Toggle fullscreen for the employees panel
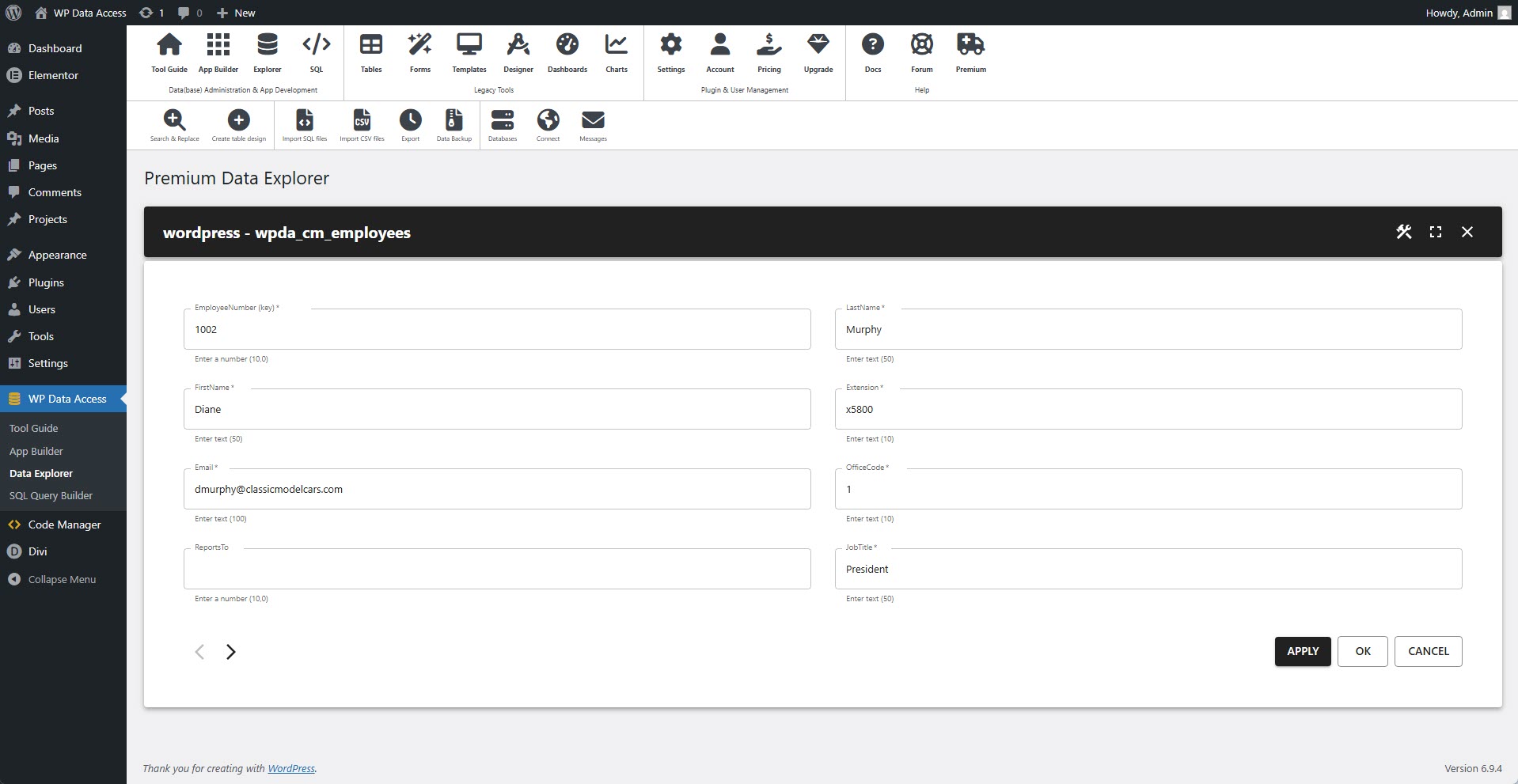Image resolution: width=1518 pixels, height=784 pixels. pyautogui.click(x=1435, y=232)
